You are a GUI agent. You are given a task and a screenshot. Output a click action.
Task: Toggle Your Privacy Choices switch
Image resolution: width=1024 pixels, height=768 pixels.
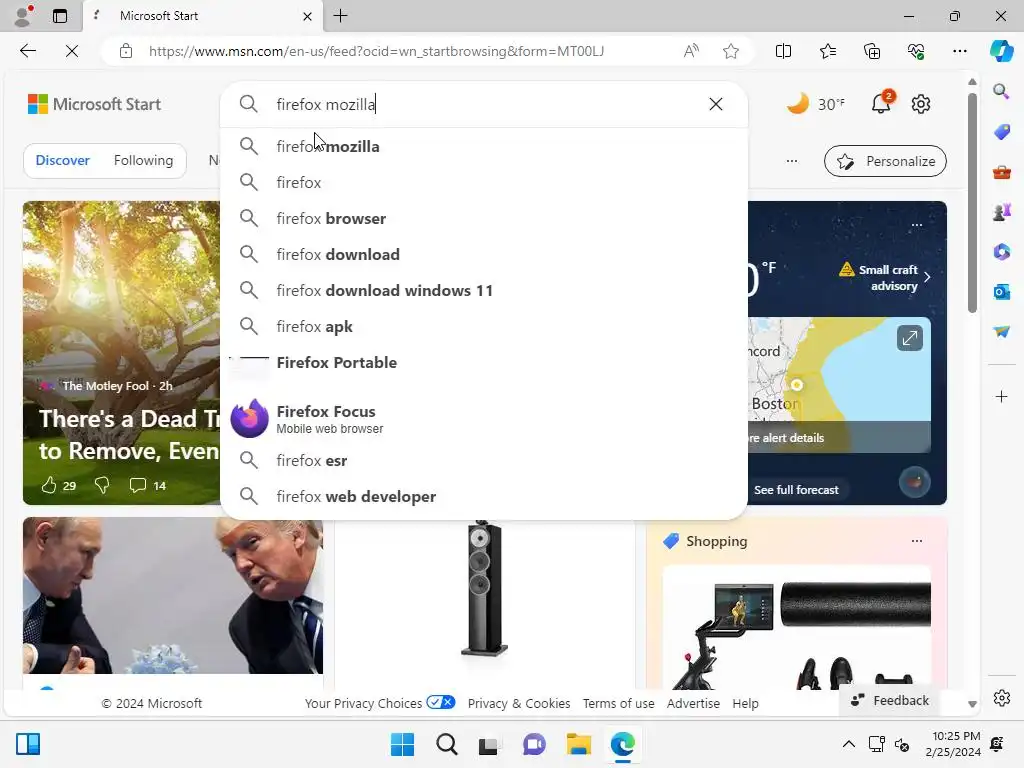click(440, 702)
